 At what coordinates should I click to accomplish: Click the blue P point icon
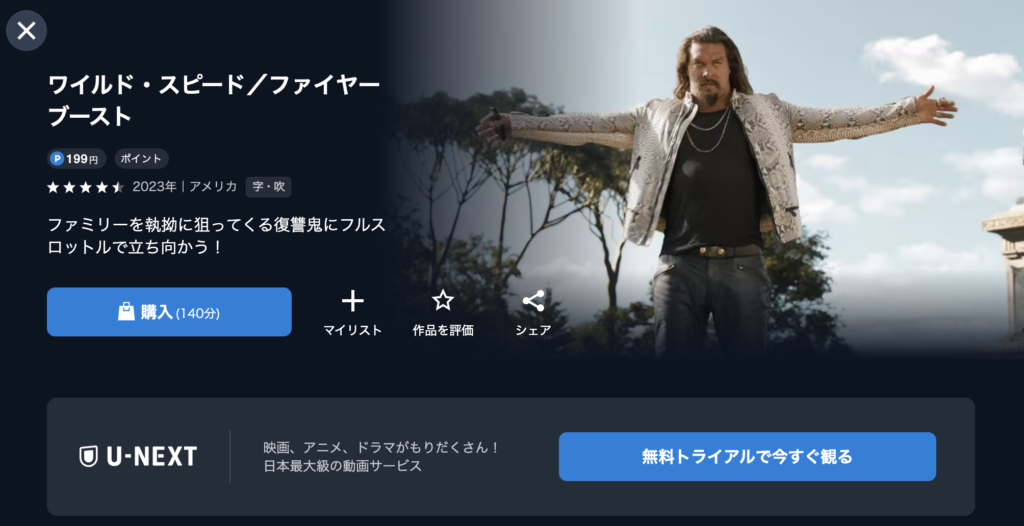tap(57, 159)
